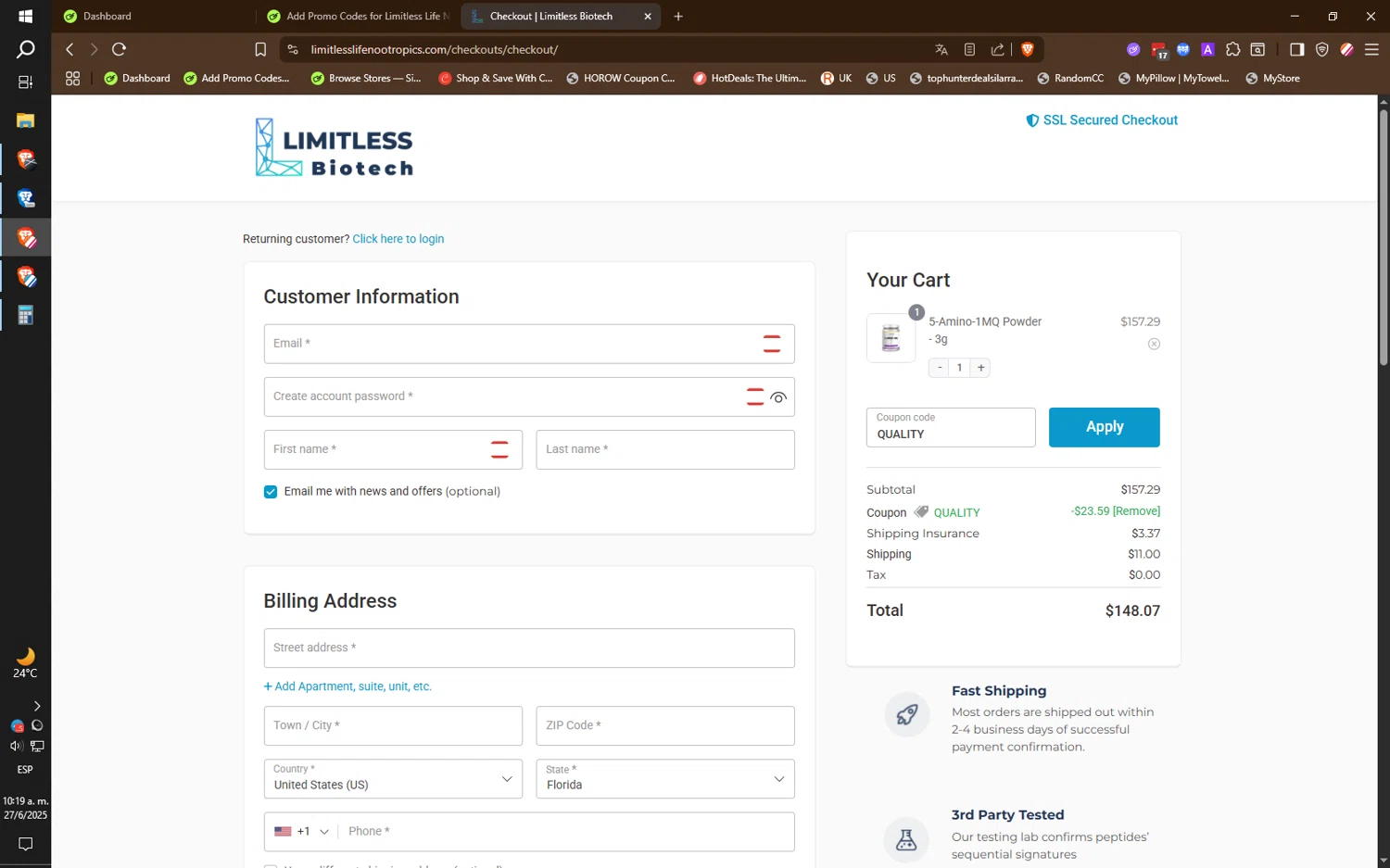The width and height of the screenshot is (1390, 868).
Task: Open reader mode from address bar
Action: click(969, 49)
